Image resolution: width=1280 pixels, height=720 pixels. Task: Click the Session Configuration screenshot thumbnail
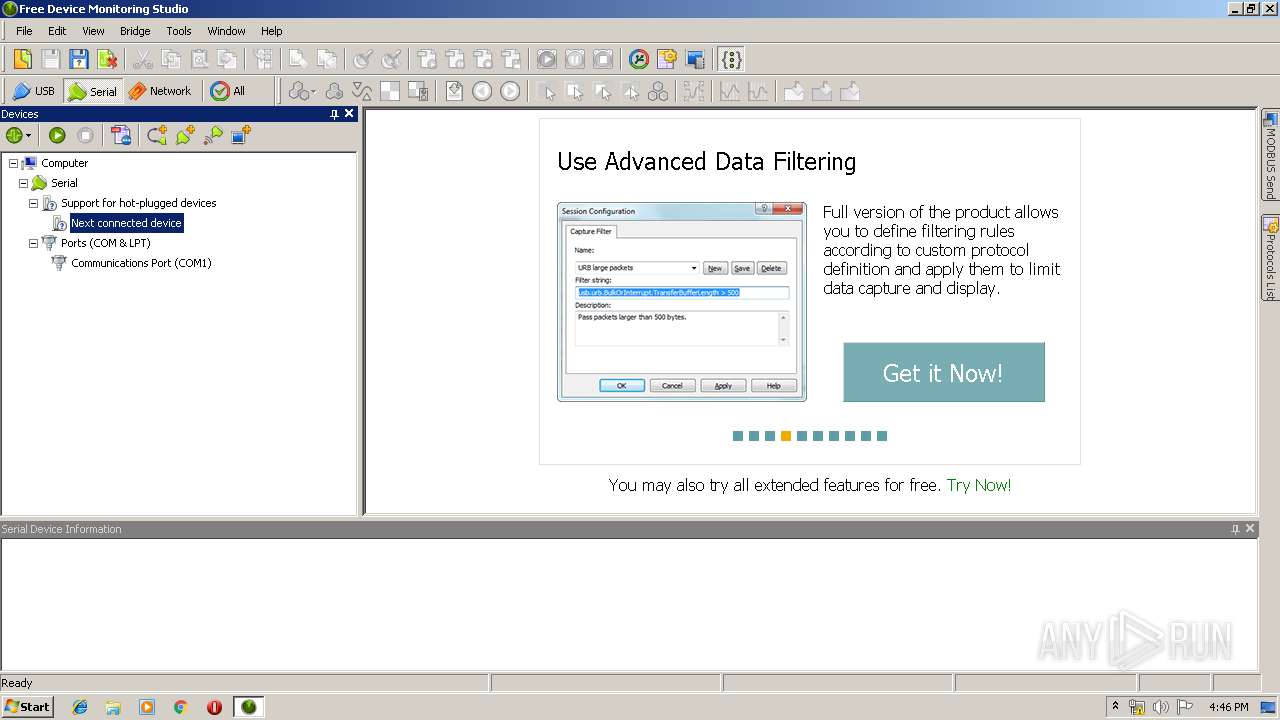click(682, 302)
